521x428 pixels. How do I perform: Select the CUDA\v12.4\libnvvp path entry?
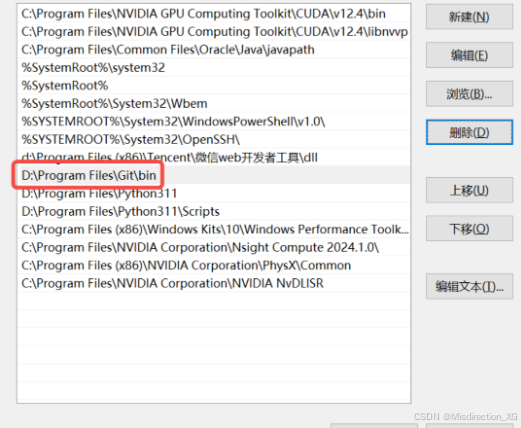coord(214,32)
